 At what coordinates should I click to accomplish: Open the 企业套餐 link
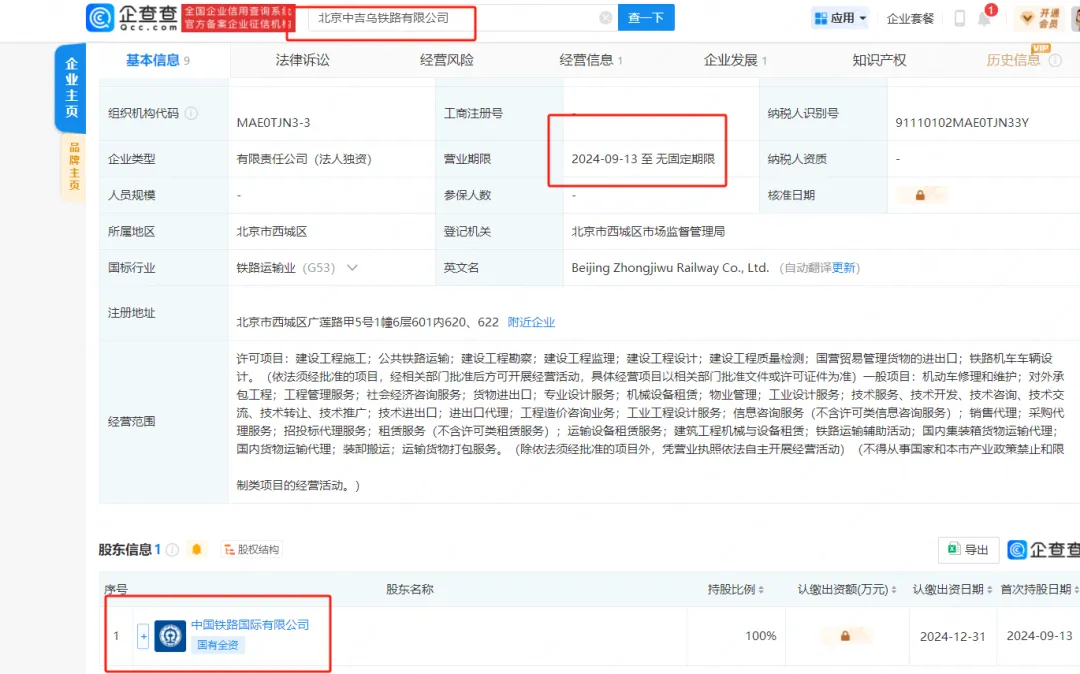tap(910, 19)
